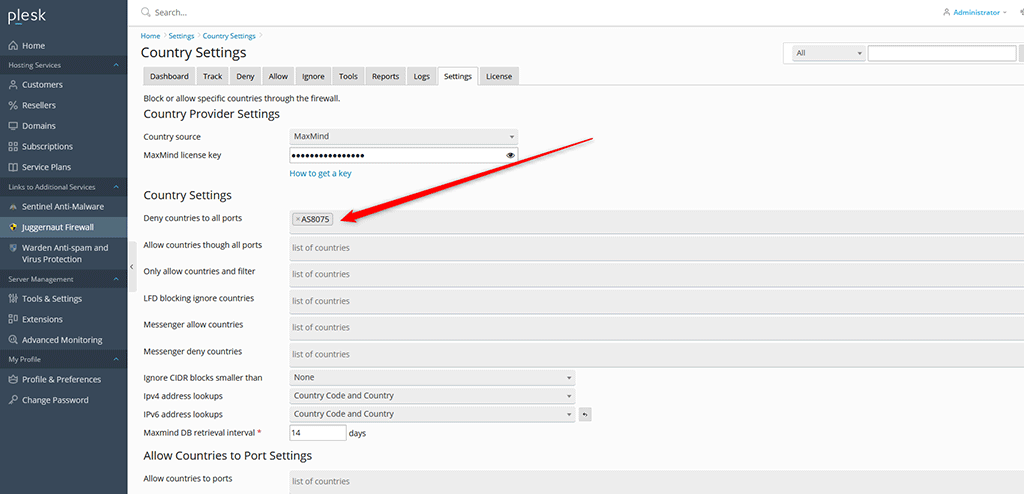
Task: Collapse the My Profile section
Action: [x=116, y=359]
